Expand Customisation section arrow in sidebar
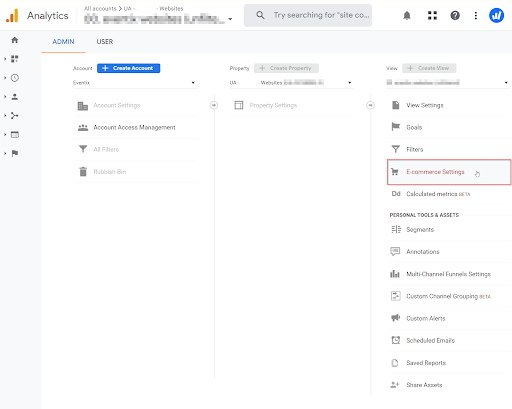 [5, 59]
